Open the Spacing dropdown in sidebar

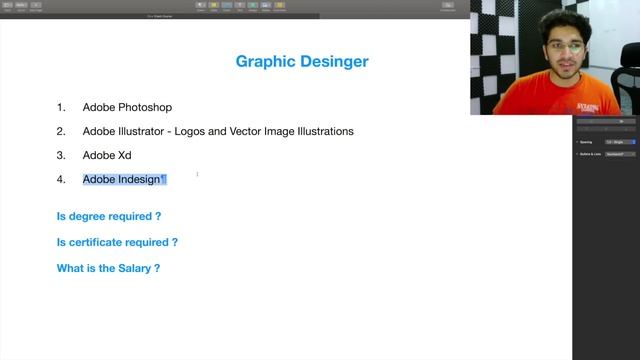point(620,142)
